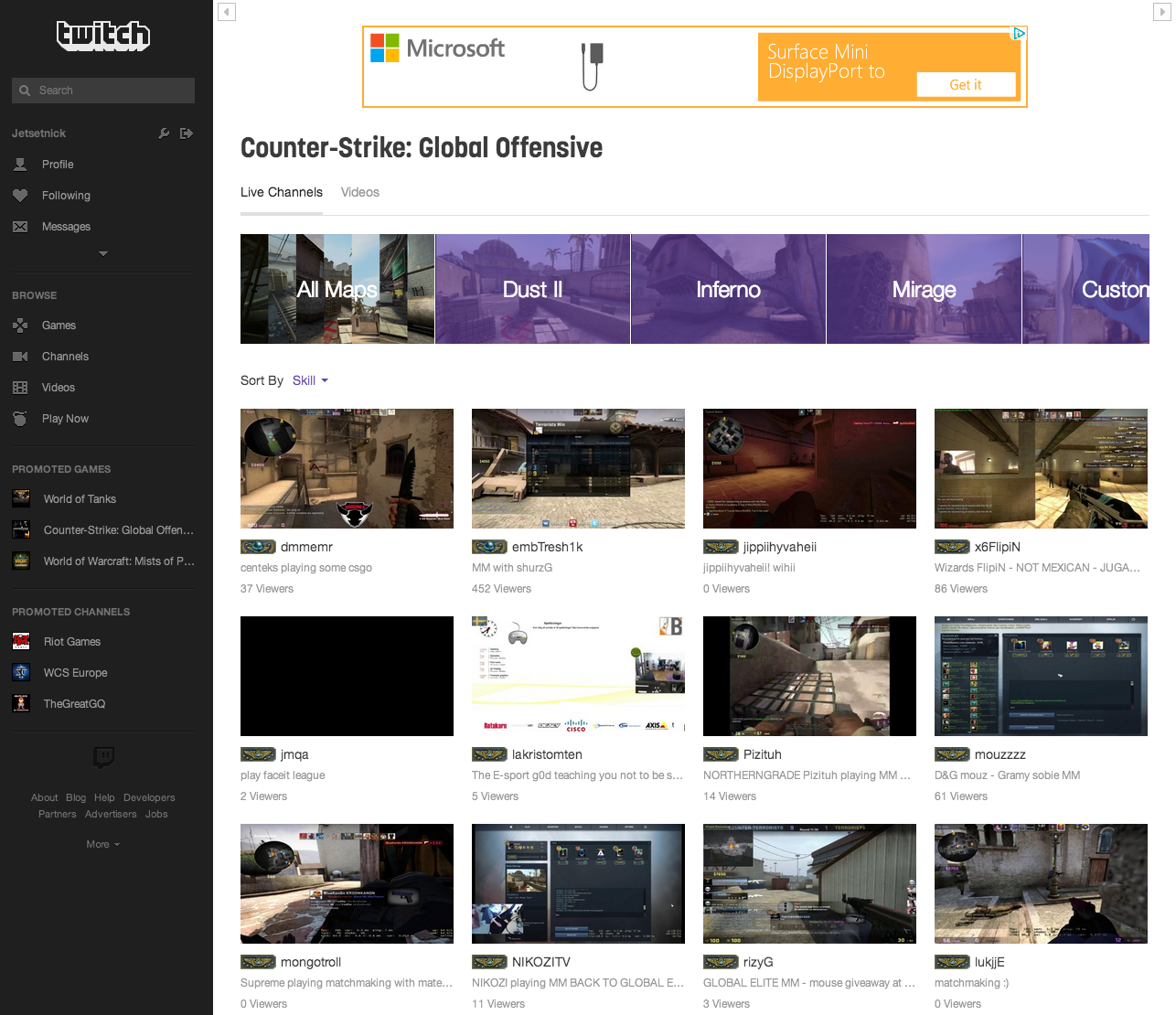Open Messages via the envelope icon
1176x1015 pixels.
coord(66,226)
